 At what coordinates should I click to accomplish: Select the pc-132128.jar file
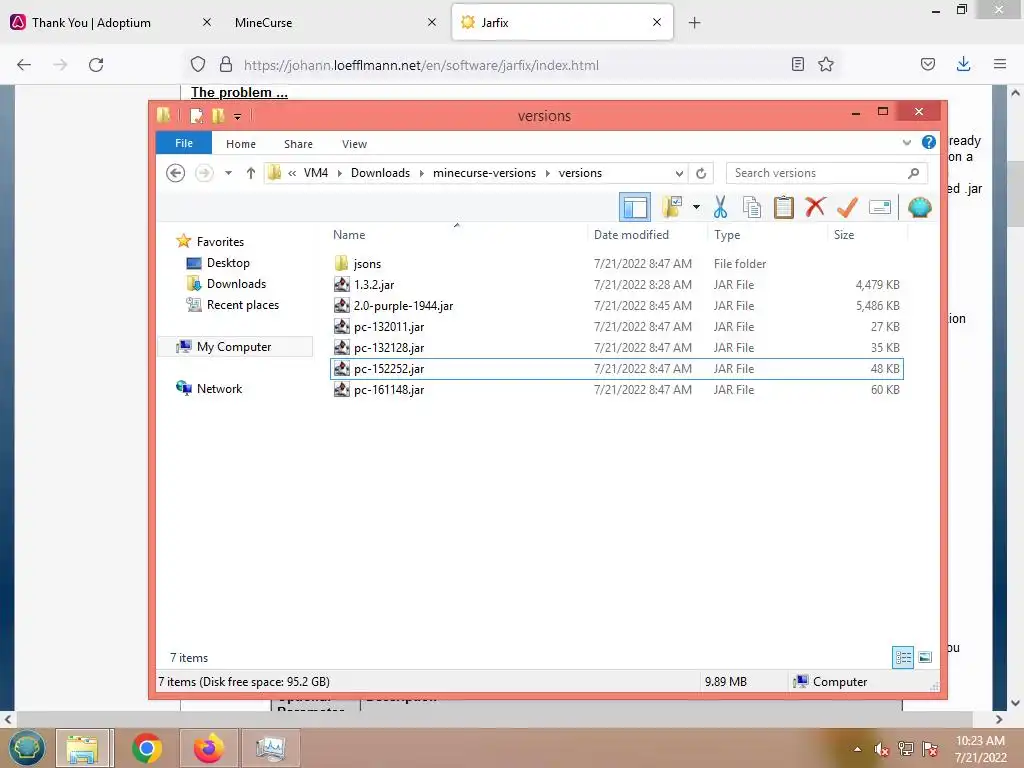coord(617,347)
